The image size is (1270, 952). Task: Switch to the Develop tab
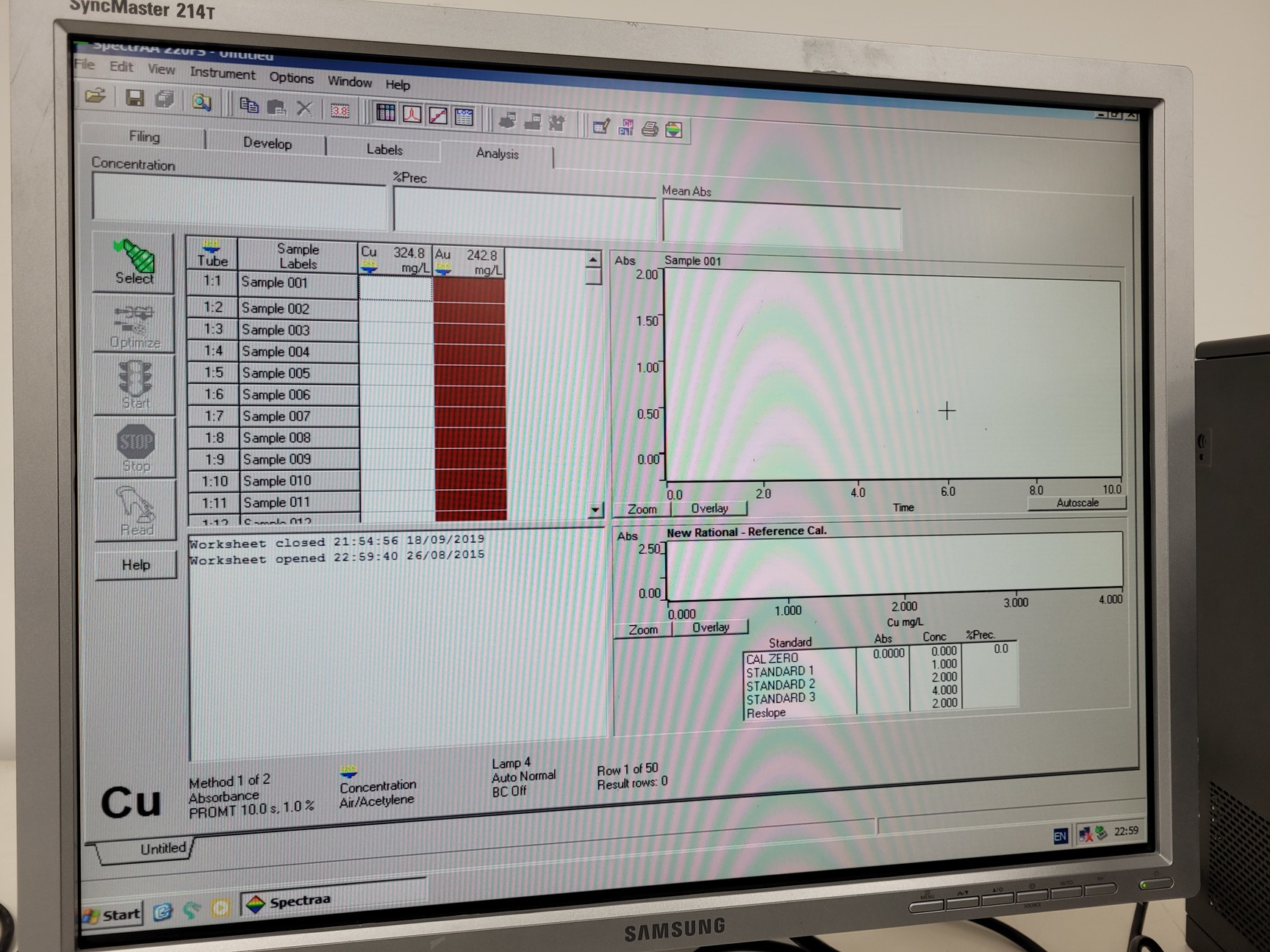[x=267, y=143]
